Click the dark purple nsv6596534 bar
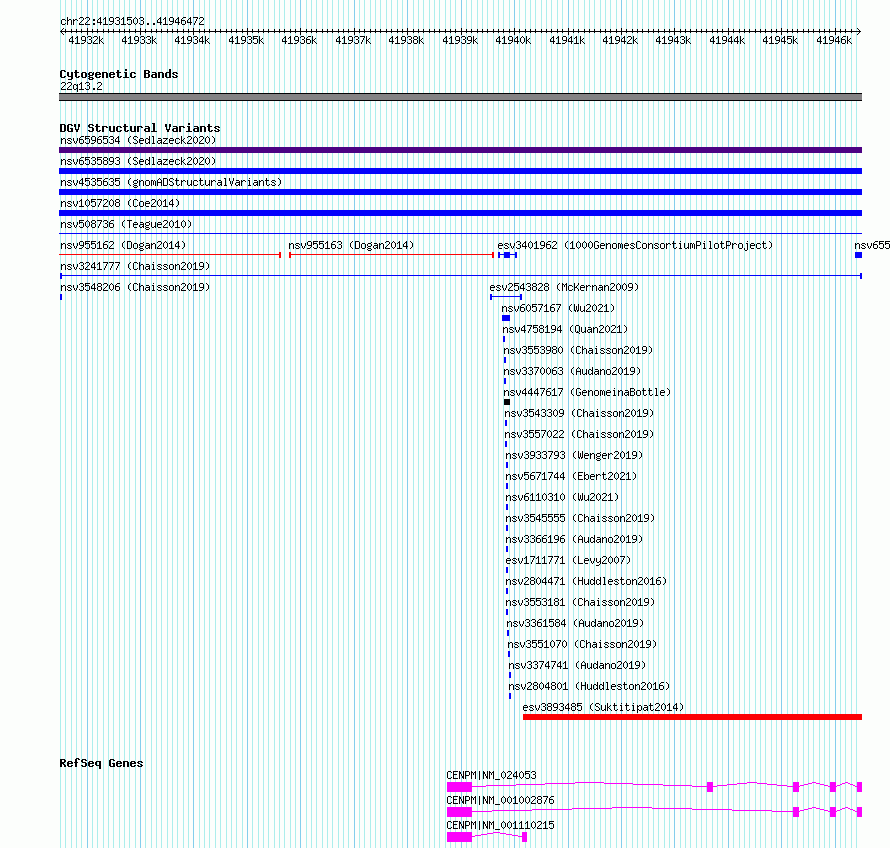The image size is (890, 848). coord(460,150)
